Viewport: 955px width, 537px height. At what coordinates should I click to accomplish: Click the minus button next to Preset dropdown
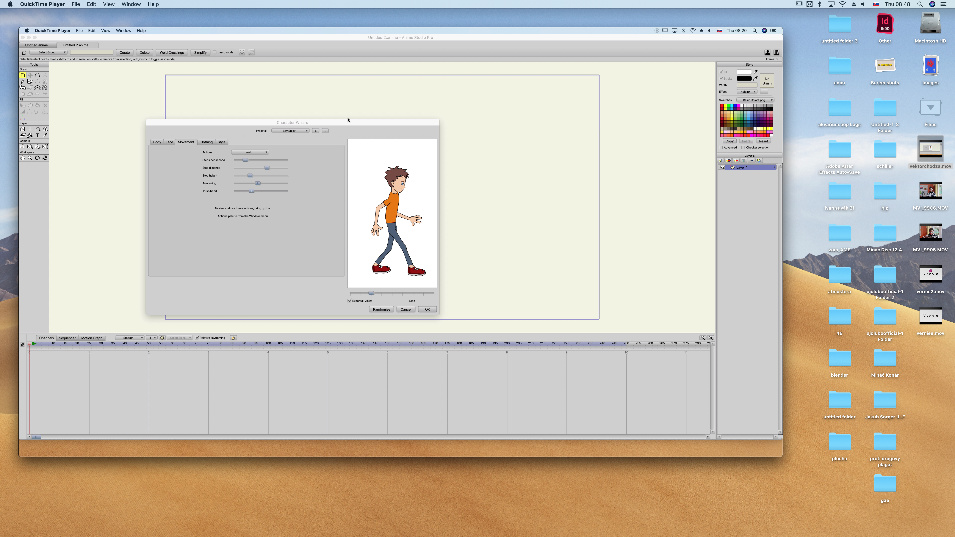(x=325, y=130)
